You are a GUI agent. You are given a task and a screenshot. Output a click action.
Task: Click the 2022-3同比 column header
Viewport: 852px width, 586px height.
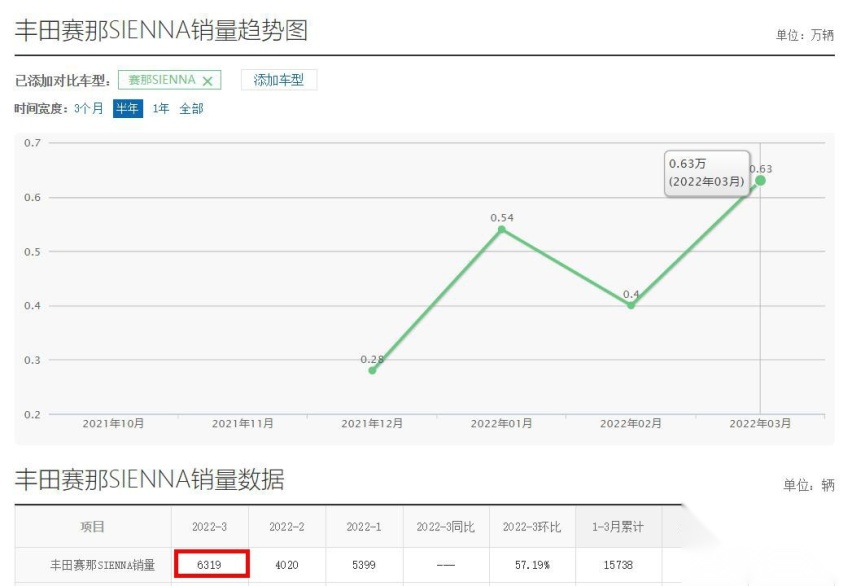[x=446, y=527]
